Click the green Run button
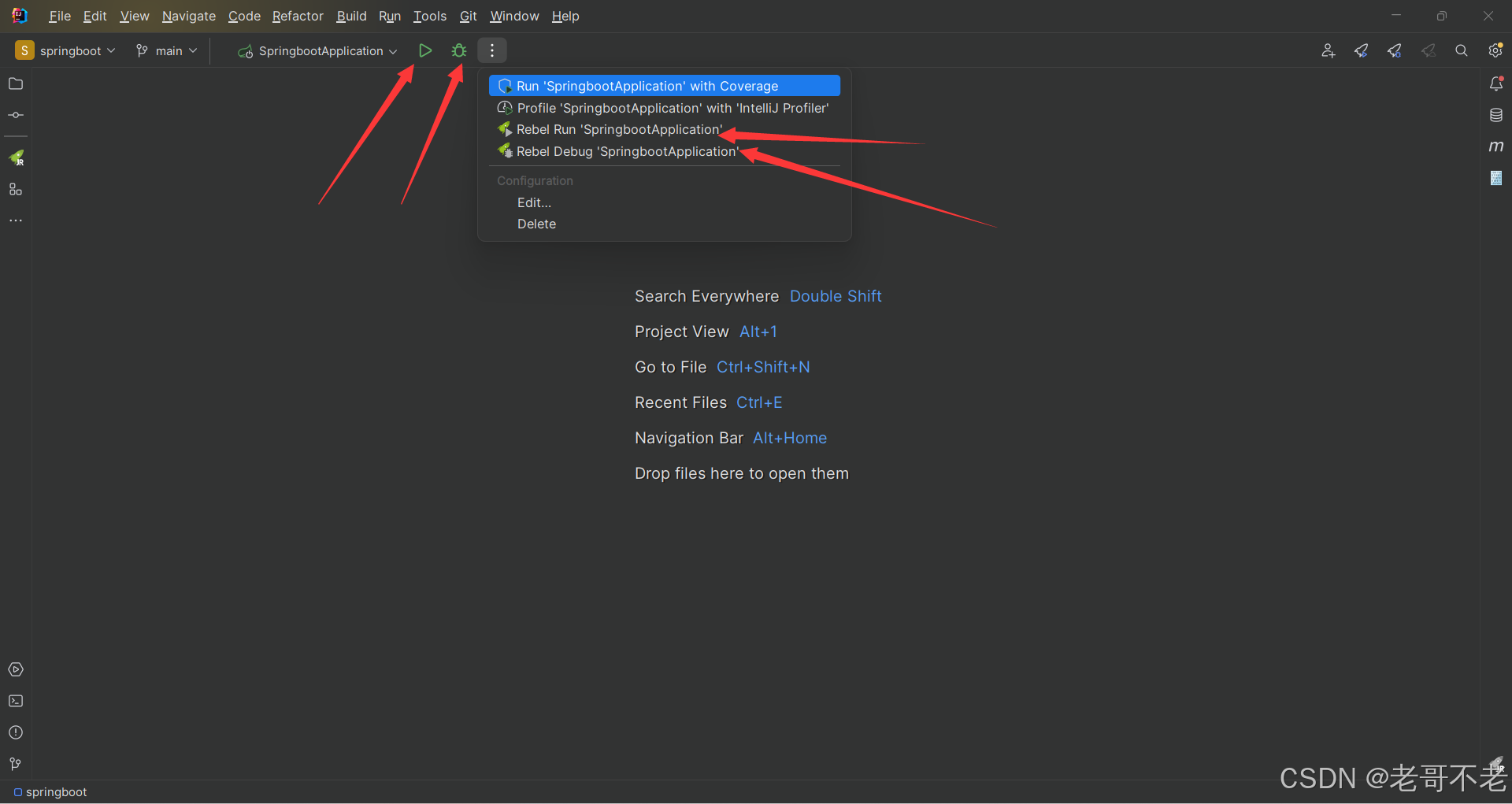The image size is (1512, 804). point(425,50)
